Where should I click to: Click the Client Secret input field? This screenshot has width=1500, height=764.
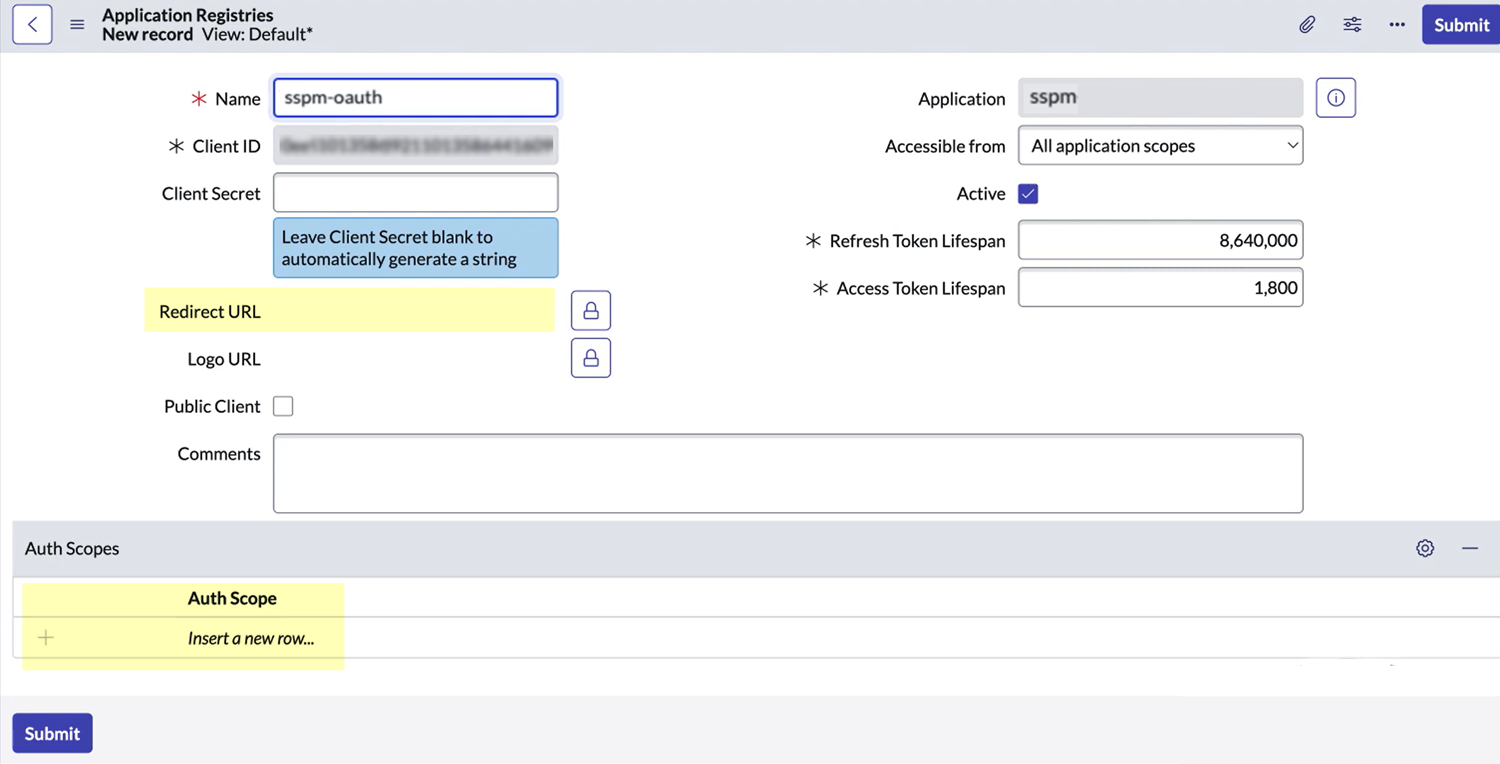coord(415,193)
